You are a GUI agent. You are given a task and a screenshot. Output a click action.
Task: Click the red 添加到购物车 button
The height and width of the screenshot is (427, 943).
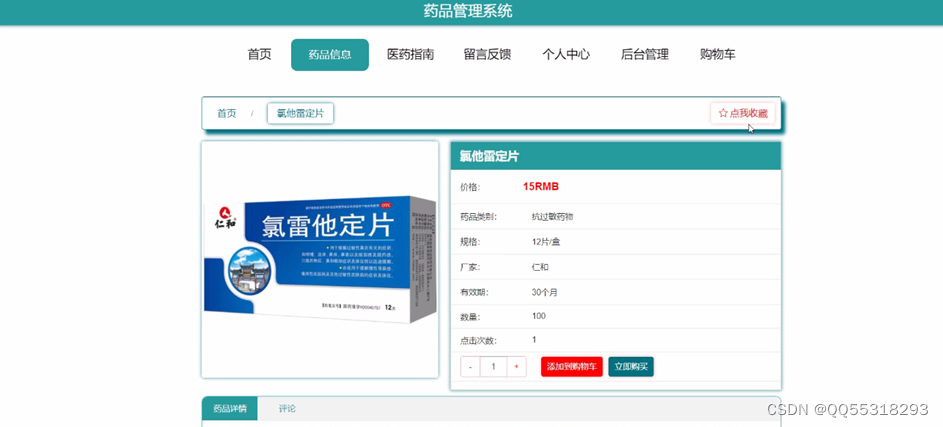[x=571, y=366]
